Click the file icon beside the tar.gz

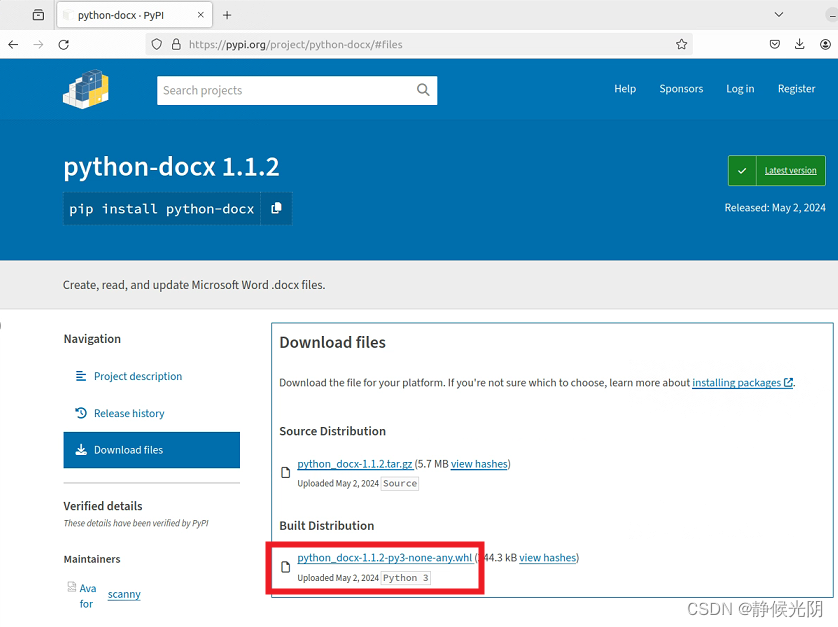285,473
